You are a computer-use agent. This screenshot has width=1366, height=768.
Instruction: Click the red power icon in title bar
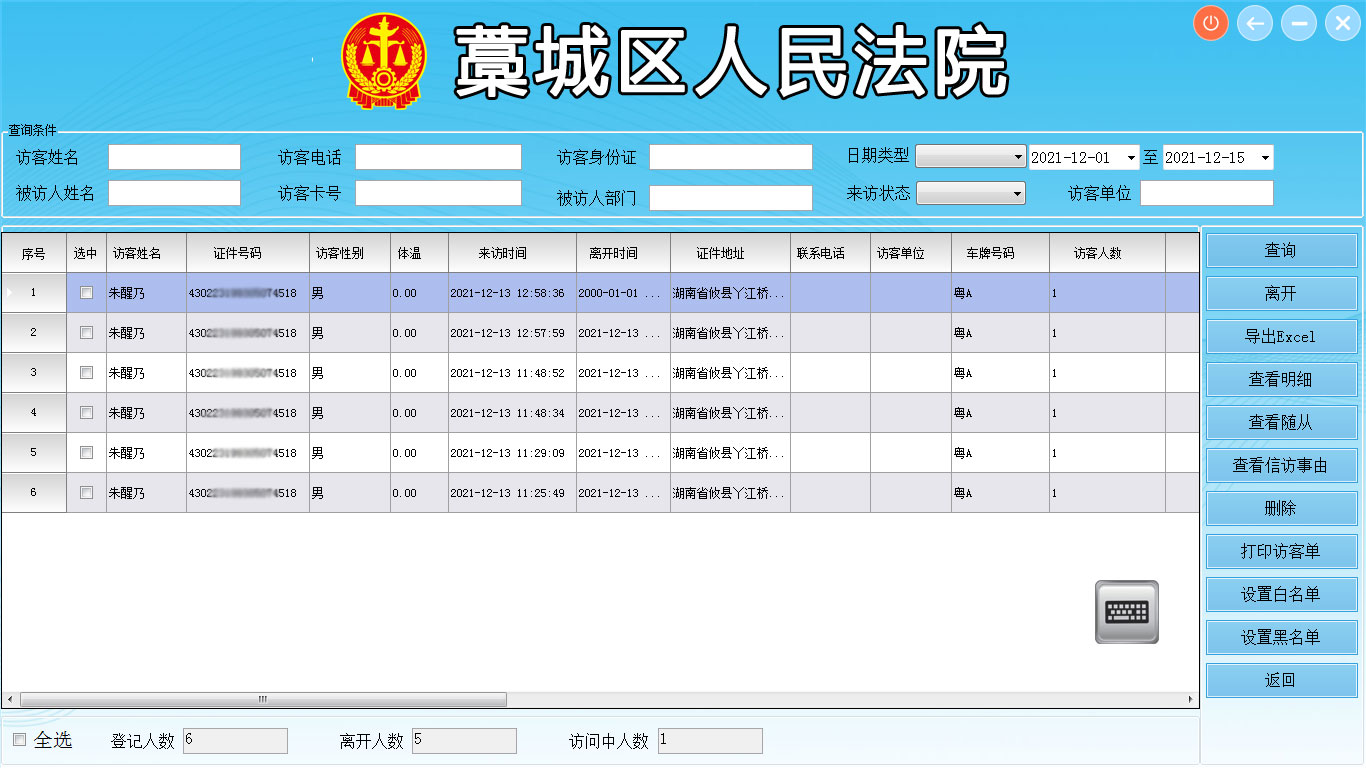[x=1210, y=22]
